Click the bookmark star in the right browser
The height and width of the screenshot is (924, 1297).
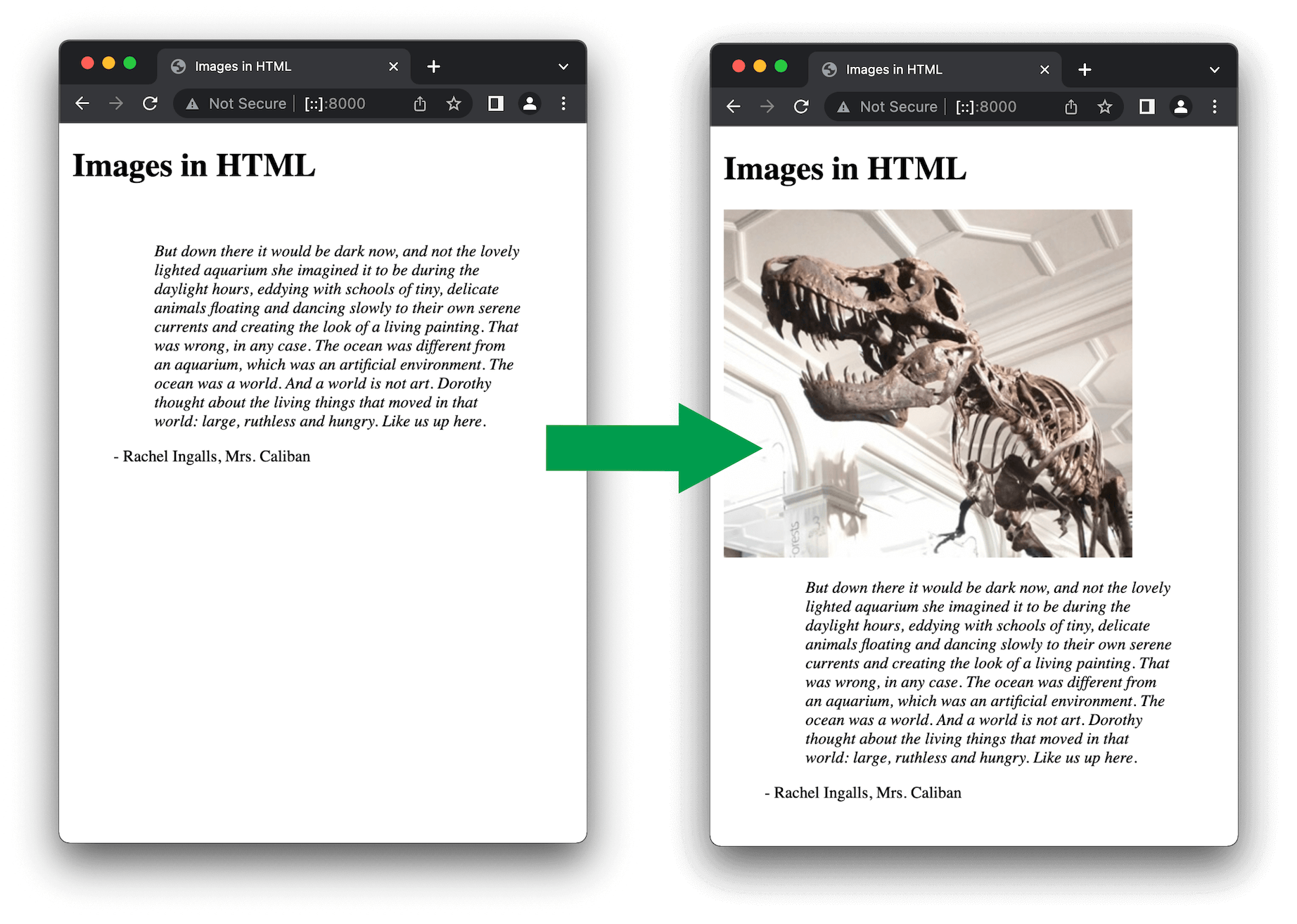(x=1106, y=106)
